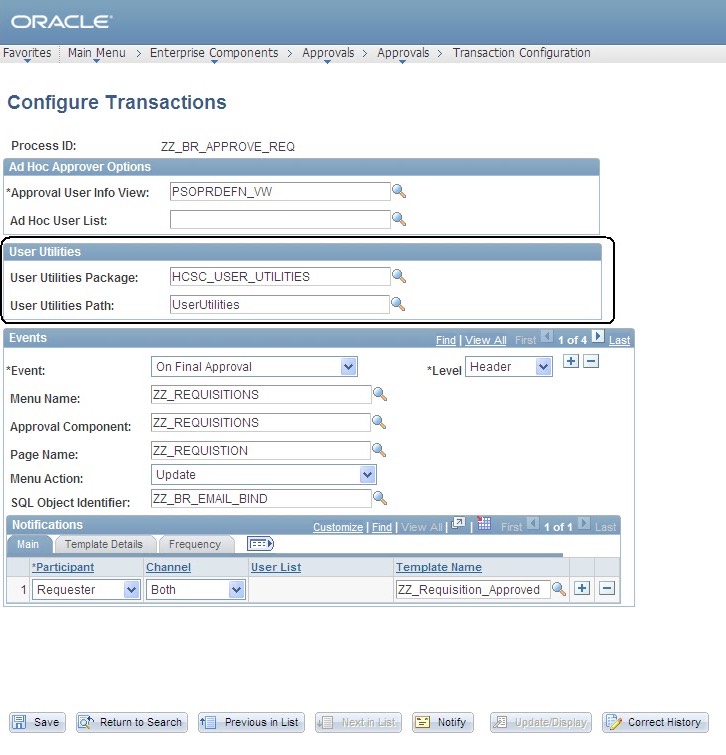Image resolution: width=726 pixels, height=755 pixels.
Task: Open lookup for Ad Hoc User List
Action: (x=398, y=219)
